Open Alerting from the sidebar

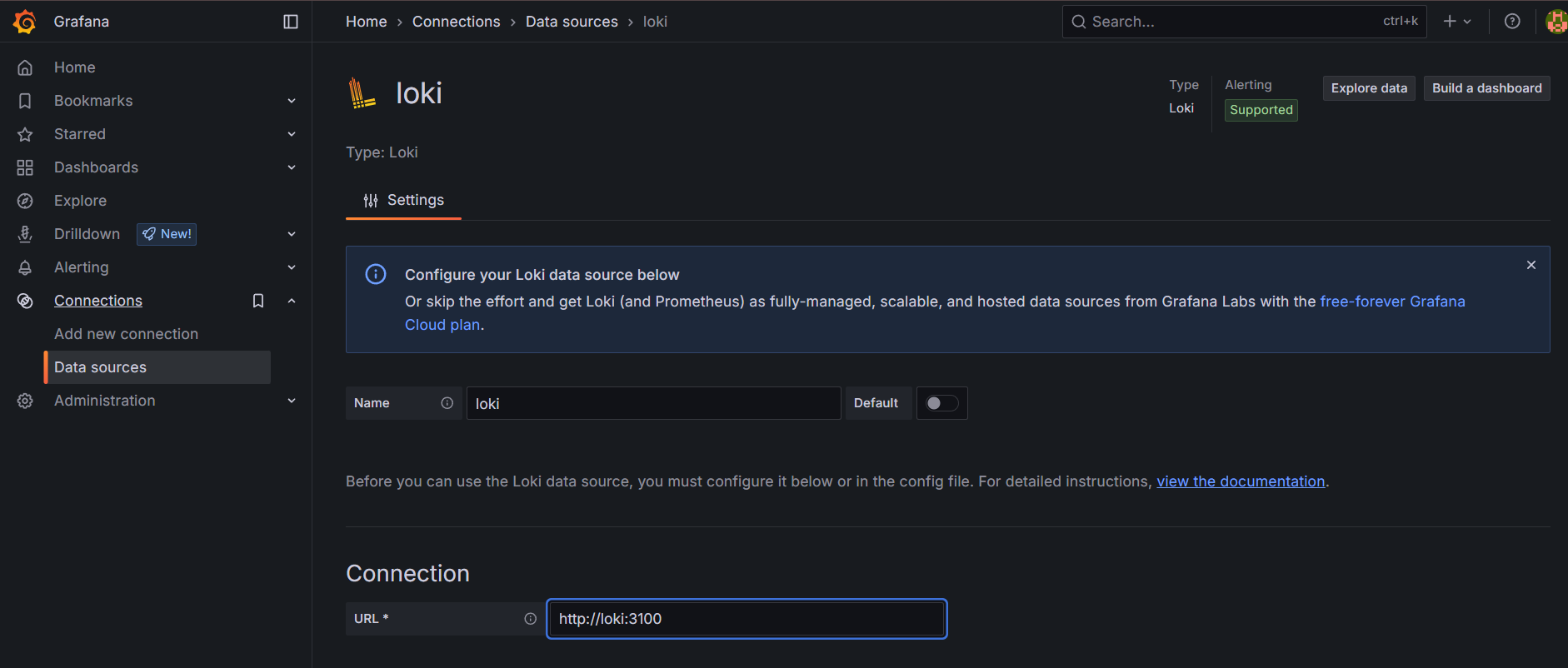click(81, 267)
